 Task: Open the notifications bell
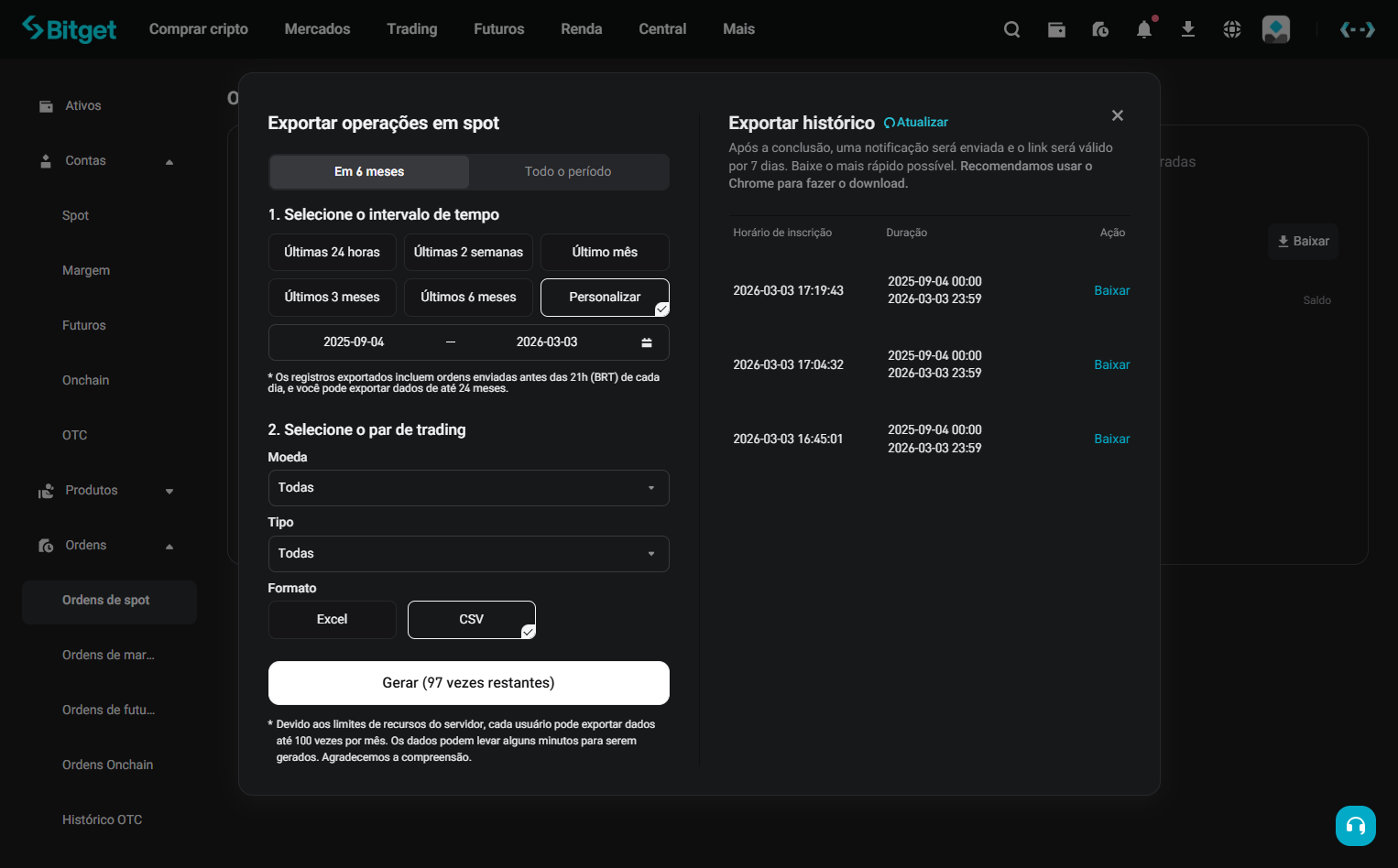(1144, 29)
